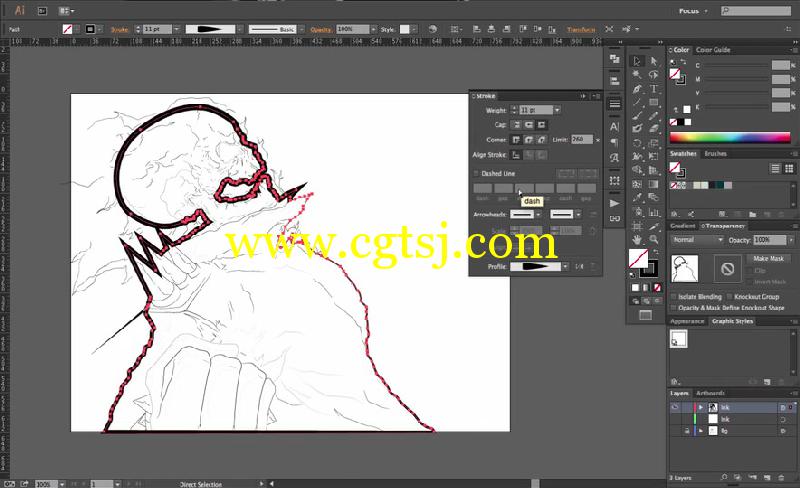800x488 pixels.
Task: Select the Artboard tool
Action: point(637,226)
